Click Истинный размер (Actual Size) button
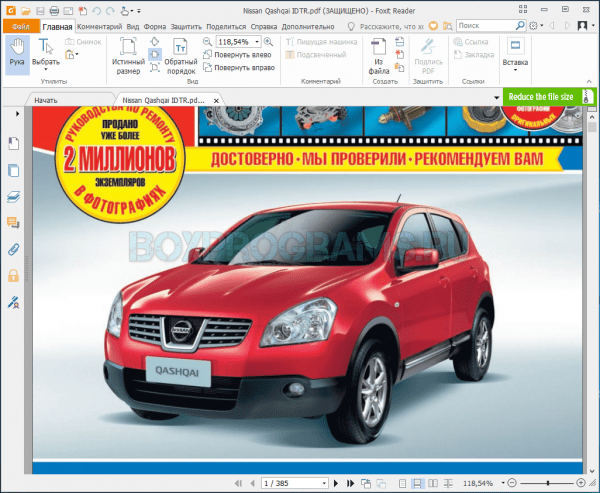Screen dimensions: 600x493 click(128, 56)
